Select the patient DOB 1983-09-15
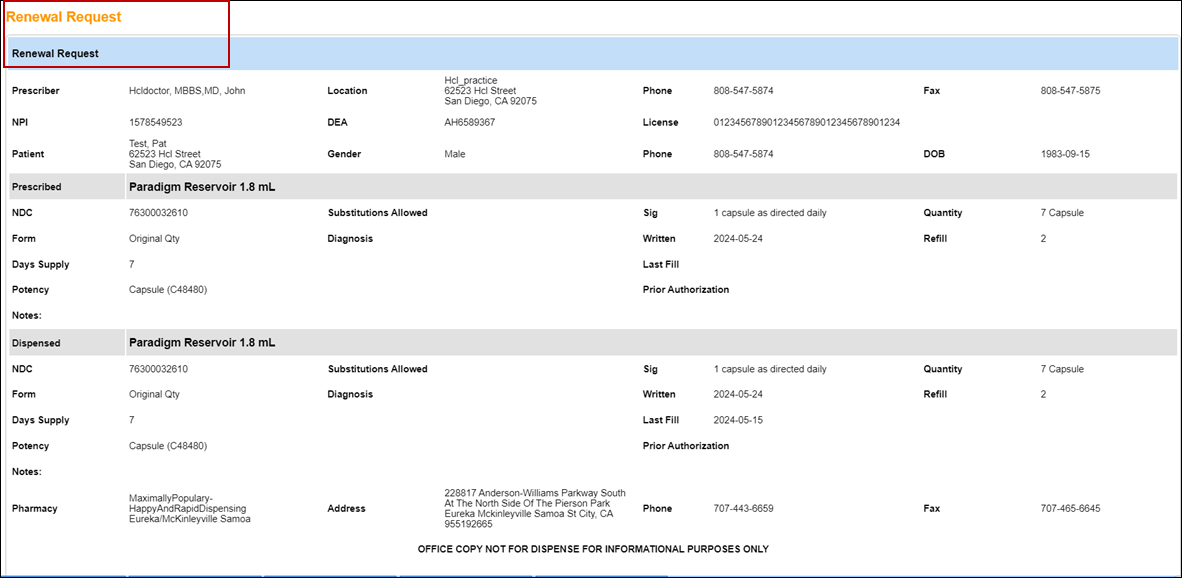Screen dimensions: 1182x578 [1065, 155]
